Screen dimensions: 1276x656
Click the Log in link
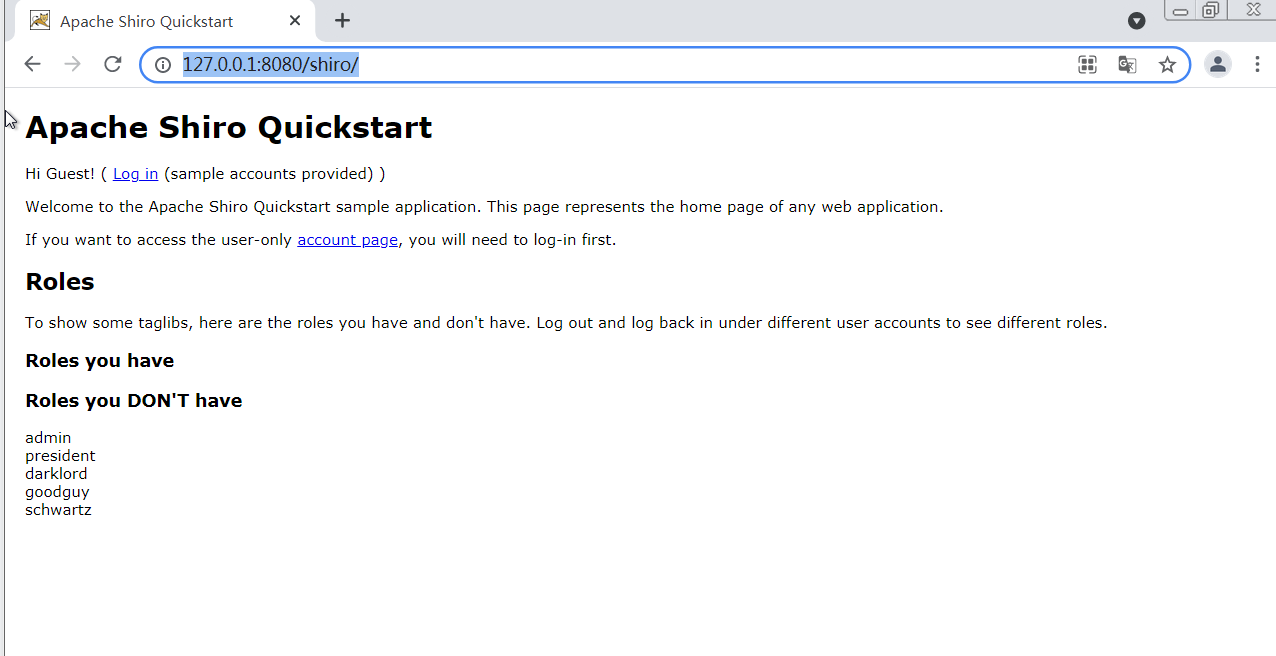(x=135, y=174)
